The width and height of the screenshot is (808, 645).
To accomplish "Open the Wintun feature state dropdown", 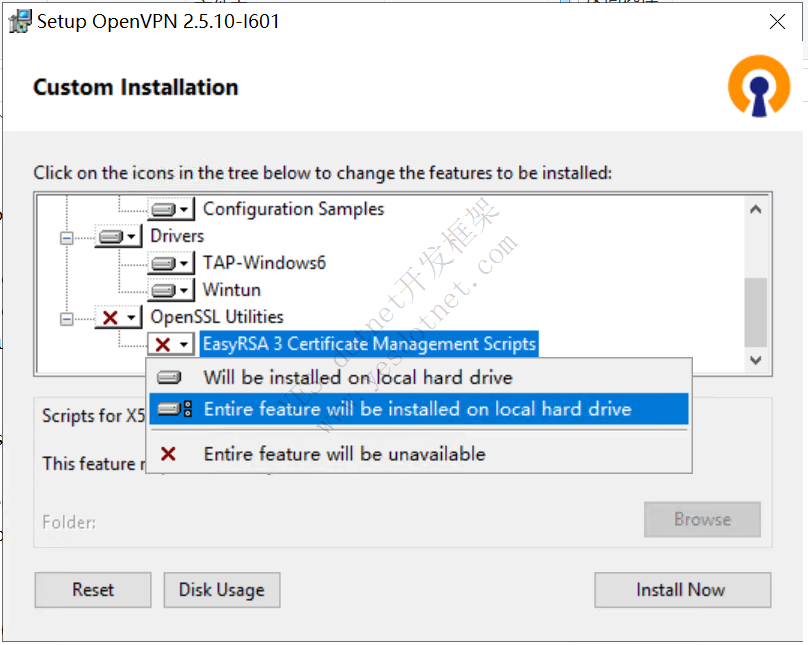I will [172, 290].
